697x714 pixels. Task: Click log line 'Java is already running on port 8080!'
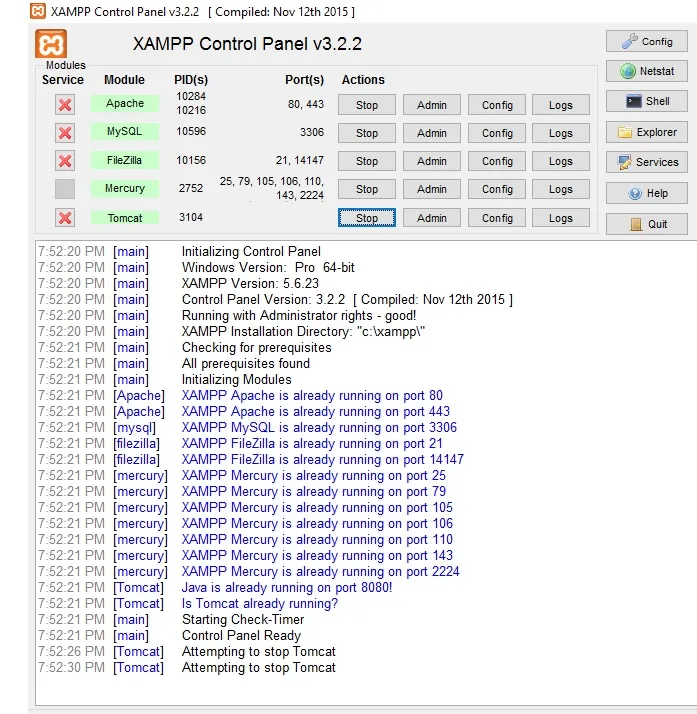[x=287, y=587]
